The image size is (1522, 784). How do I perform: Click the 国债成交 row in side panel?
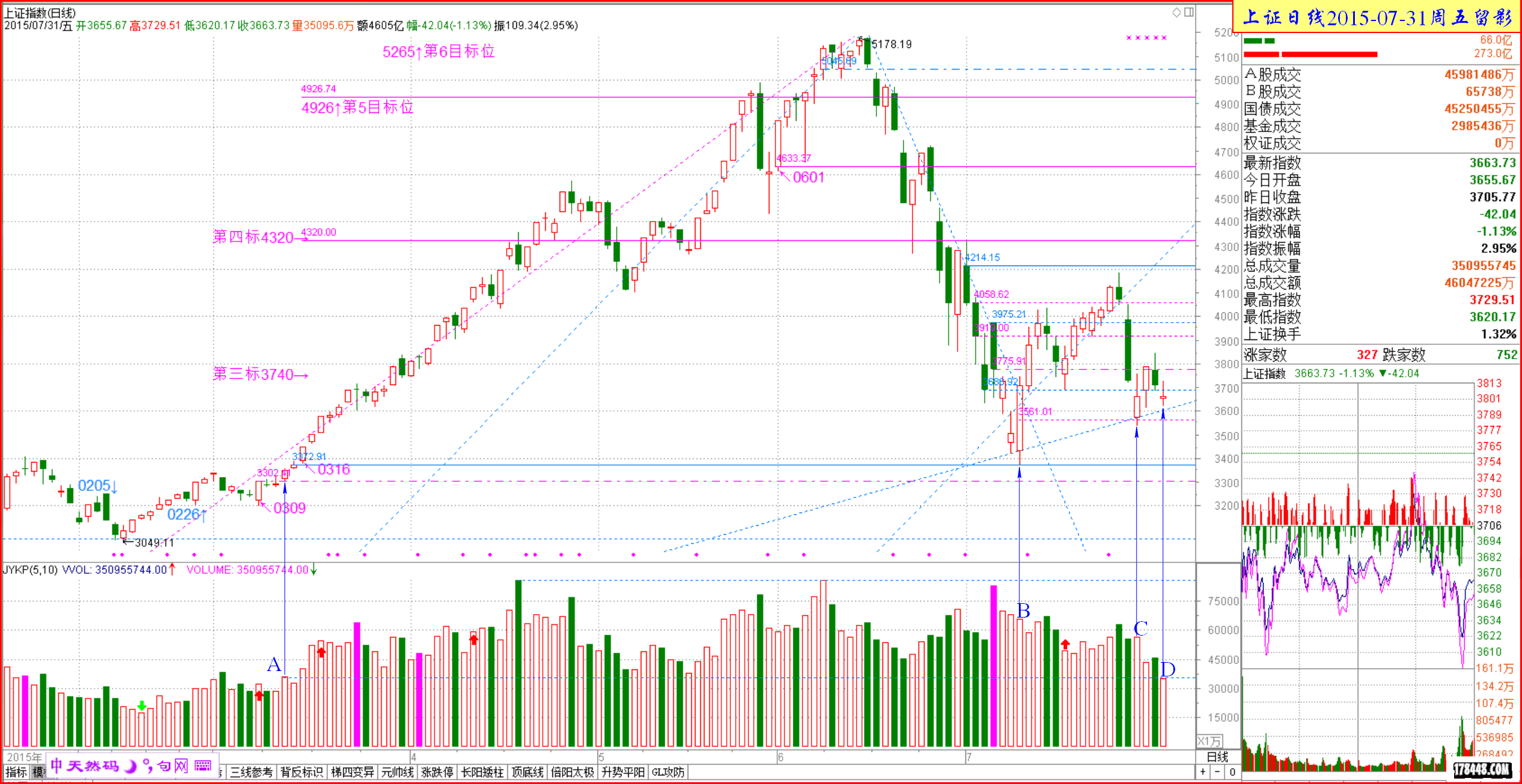[1379, 109]
